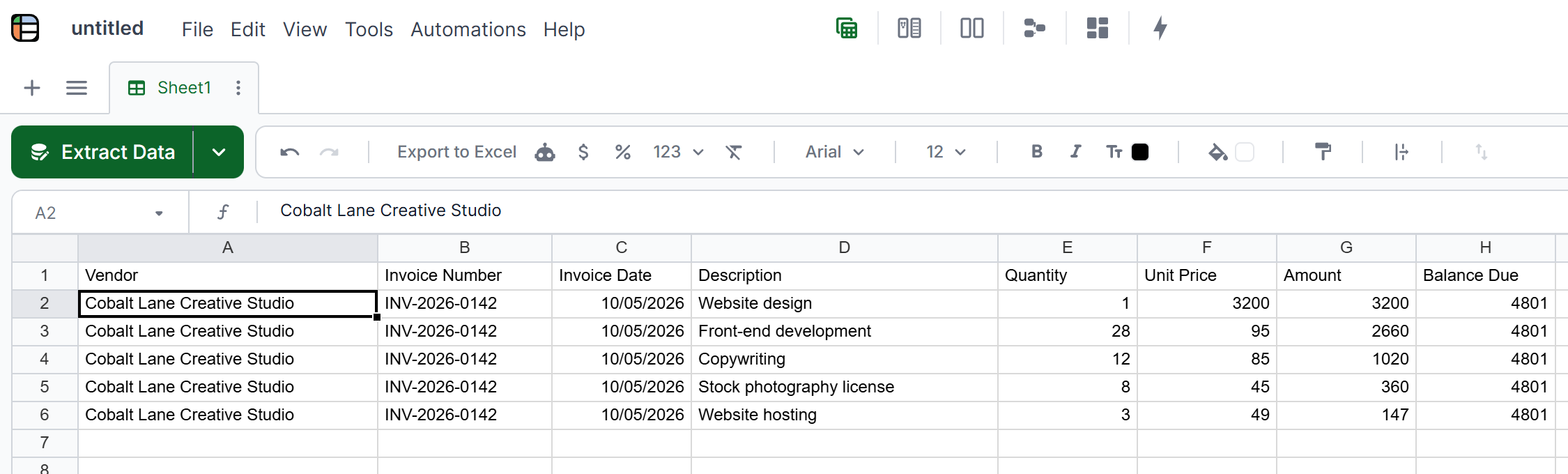Select the paint format tool
The image size is (1568, 474).
tap(1323, 152)
